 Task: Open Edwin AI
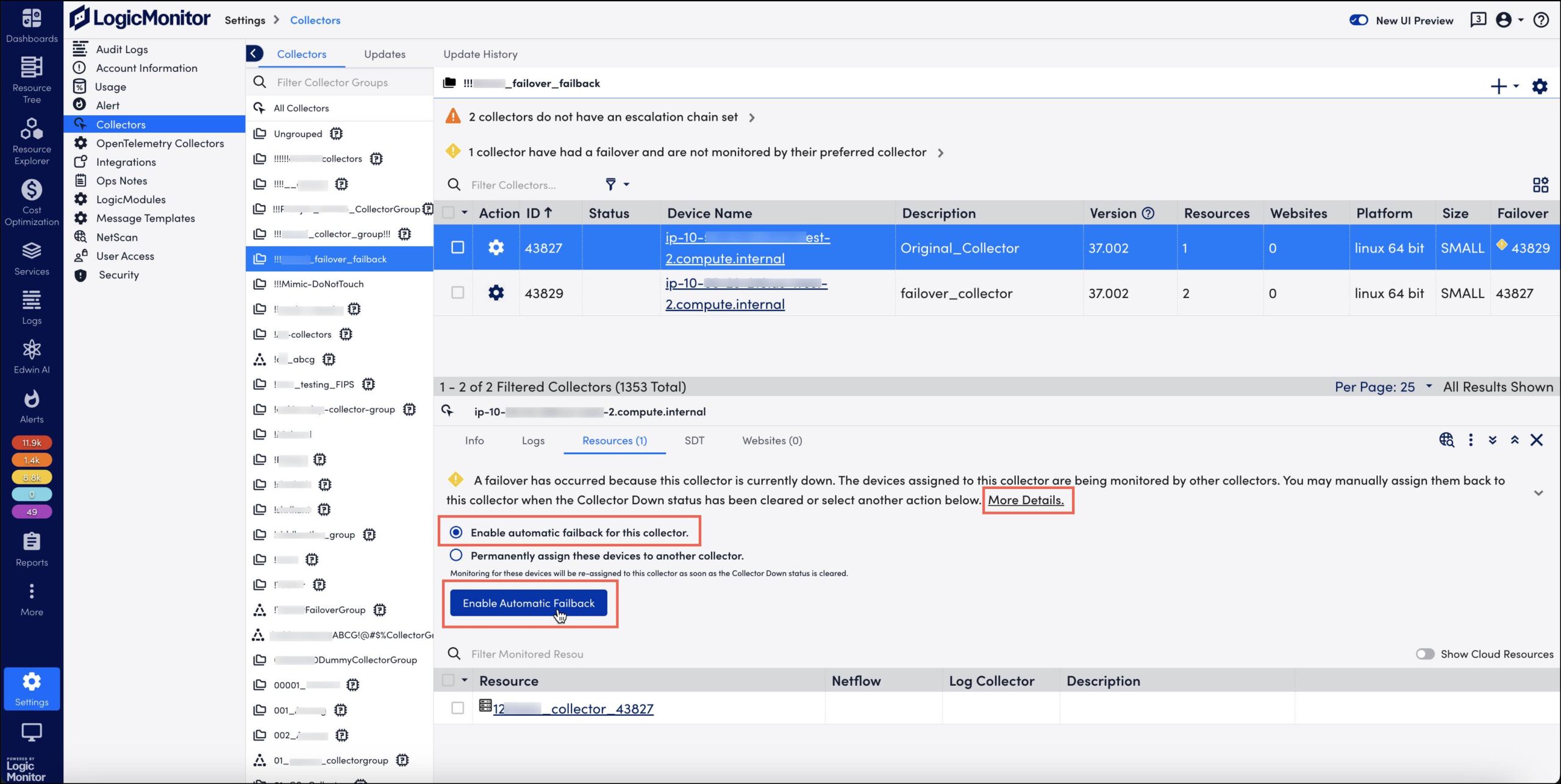click(x=32, y=357)
